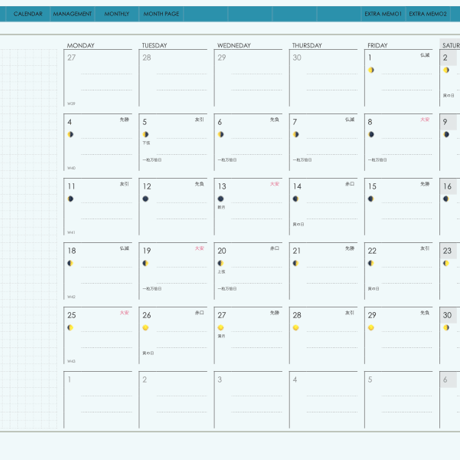This screenshot has width=460, height=460.
Task: Switch to the MANAGEMENT tab
Action: pyautogui.click(x=72, y=14)
